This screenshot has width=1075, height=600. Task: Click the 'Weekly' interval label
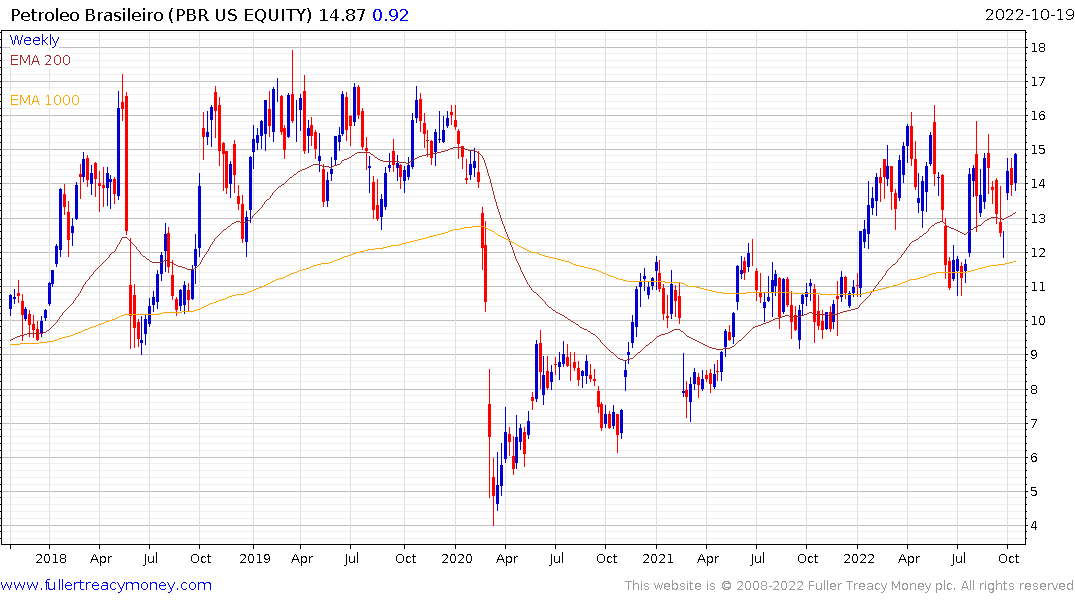(x=34, y=40)
